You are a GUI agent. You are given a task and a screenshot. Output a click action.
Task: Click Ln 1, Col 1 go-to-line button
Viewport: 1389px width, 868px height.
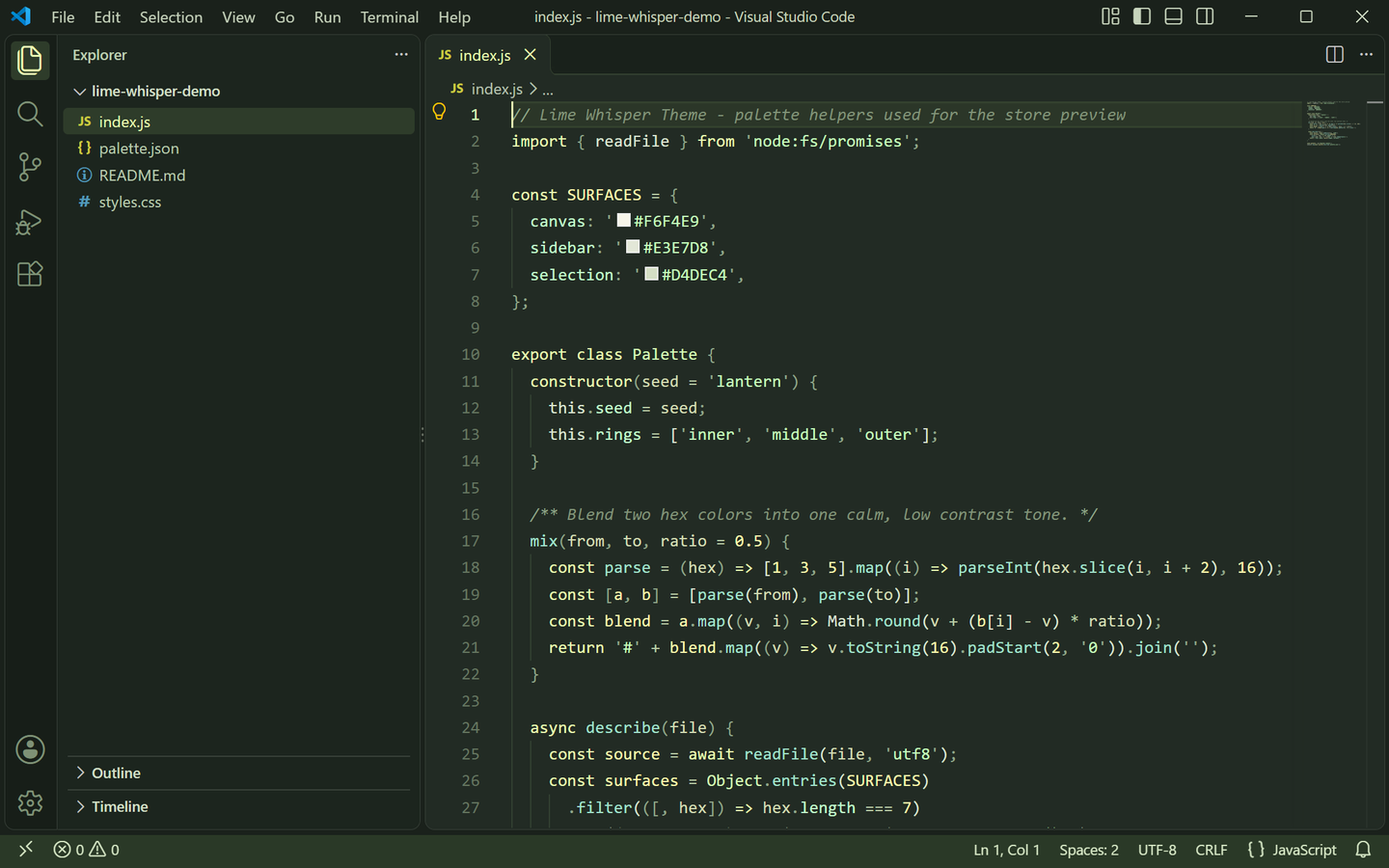1007,850
